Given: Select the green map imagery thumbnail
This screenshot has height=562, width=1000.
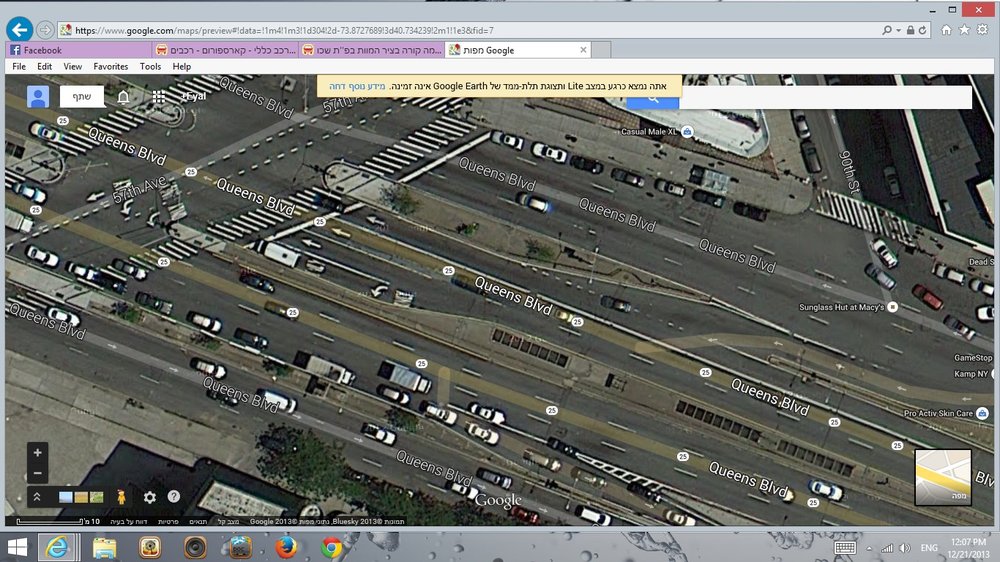Looking at the screenshot, I should point(96,497).
